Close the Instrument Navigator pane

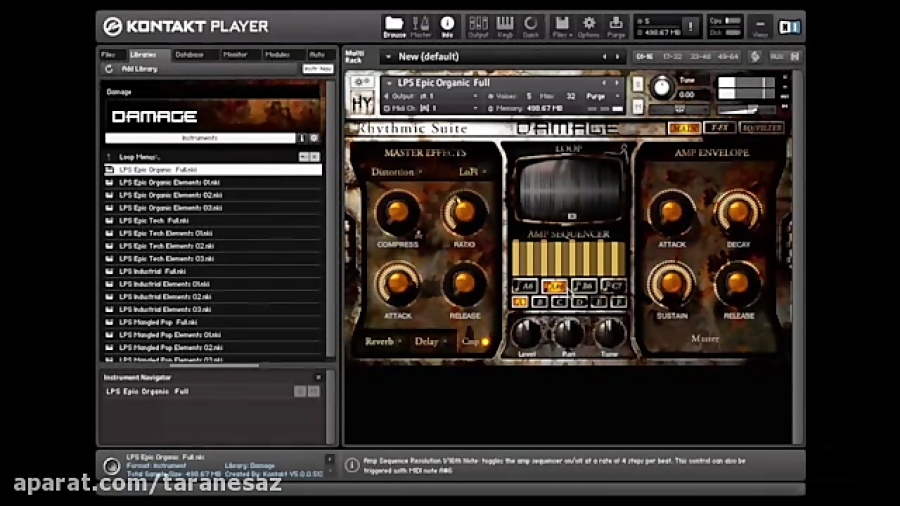[x=318, y=377]
